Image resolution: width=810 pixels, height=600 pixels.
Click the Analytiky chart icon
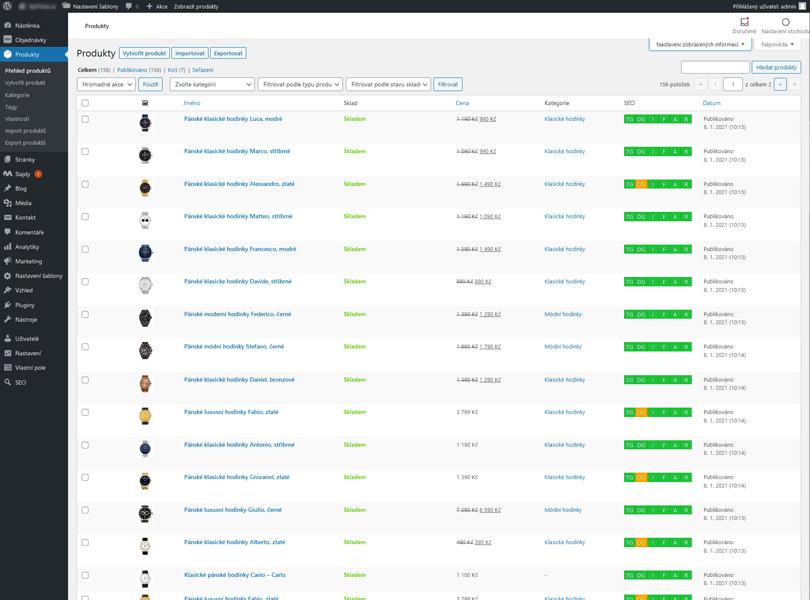(8, 247)
